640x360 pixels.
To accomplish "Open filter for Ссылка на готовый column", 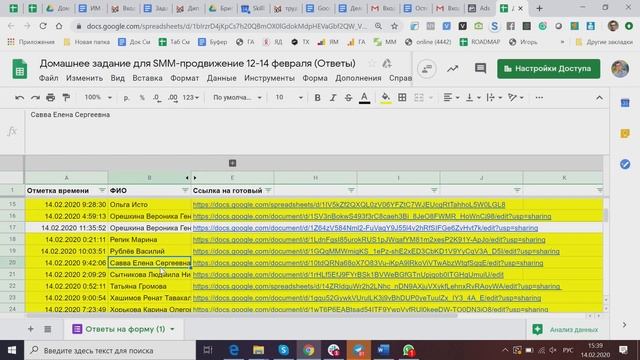I will pyautogui.click(x=268, y=190).
